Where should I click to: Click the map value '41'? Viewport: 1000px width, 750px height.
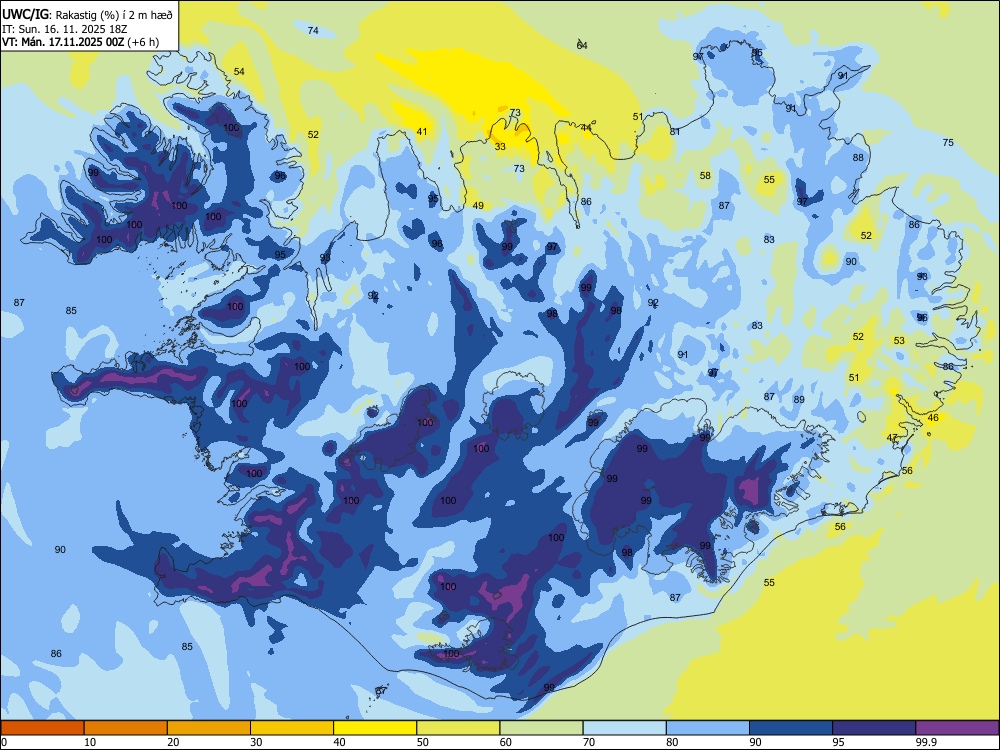point(422,132)
